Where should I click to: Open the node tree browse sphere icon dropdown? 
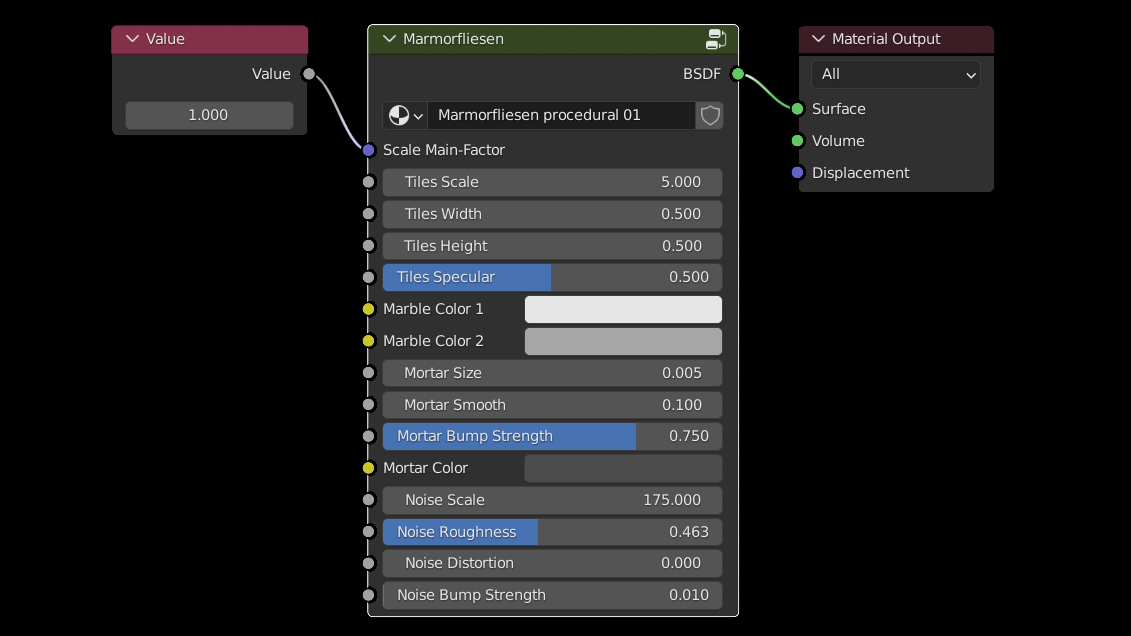pyautogui.click(x=405, y=115)
